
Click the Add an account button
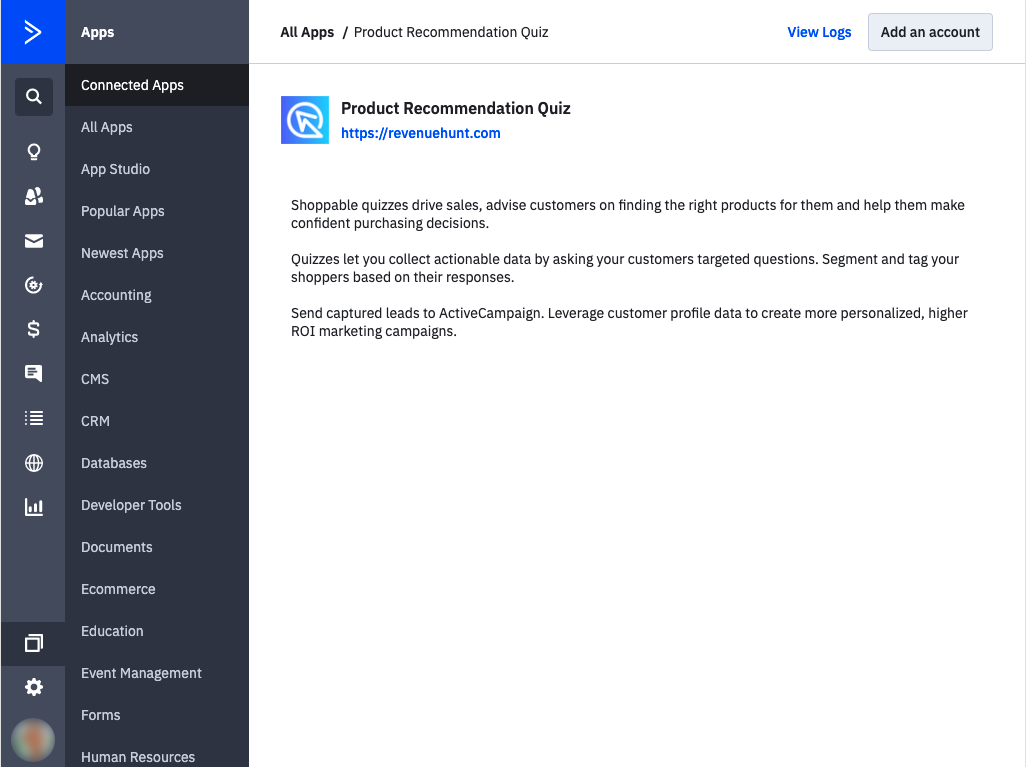pos(930,32)
